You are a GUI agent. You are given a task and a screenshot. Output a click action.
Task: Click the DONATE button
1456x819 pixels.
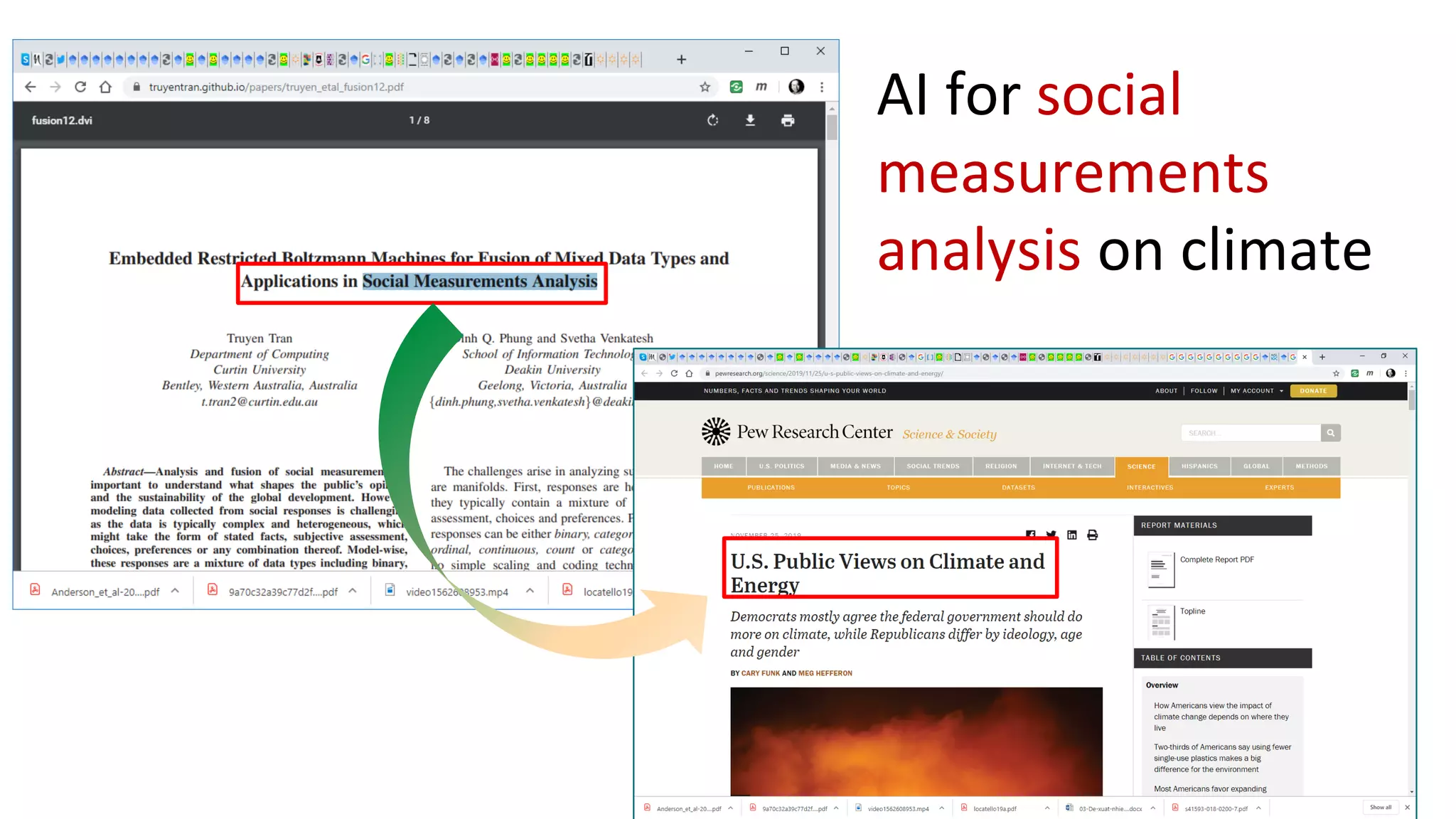[1313, 391]
